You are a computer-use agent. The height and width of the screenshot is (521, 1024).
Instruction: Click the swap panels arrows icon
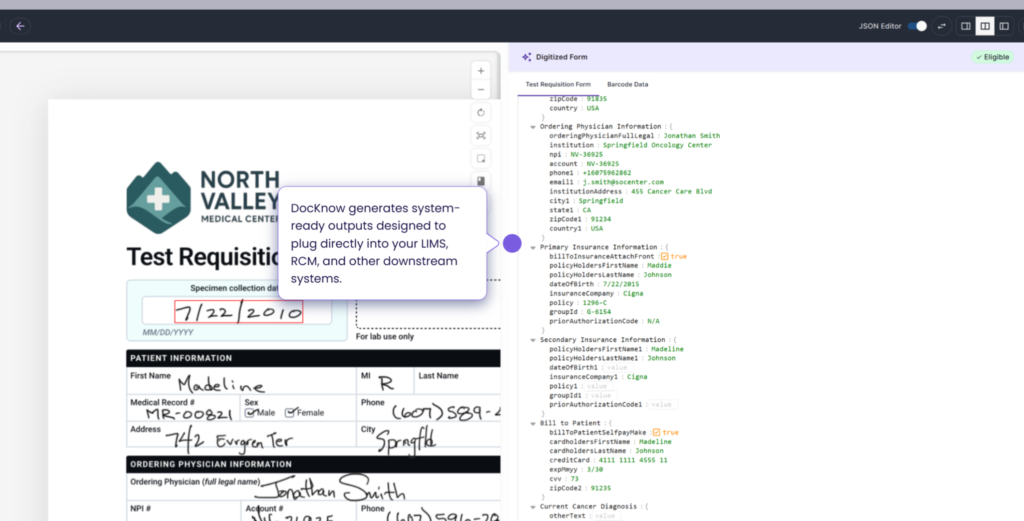click(941, 26)
